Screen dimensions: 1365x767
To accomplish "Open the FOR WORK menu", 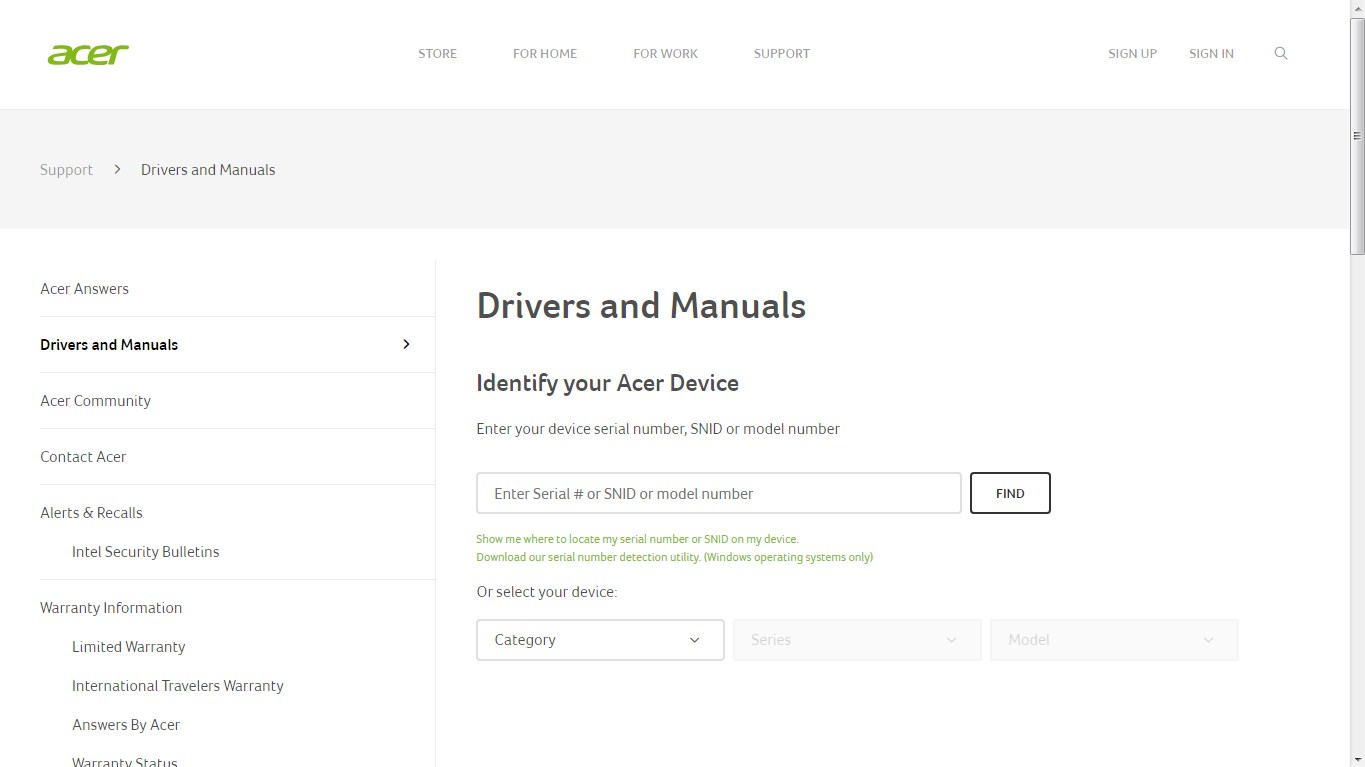I will pos(665,54).
